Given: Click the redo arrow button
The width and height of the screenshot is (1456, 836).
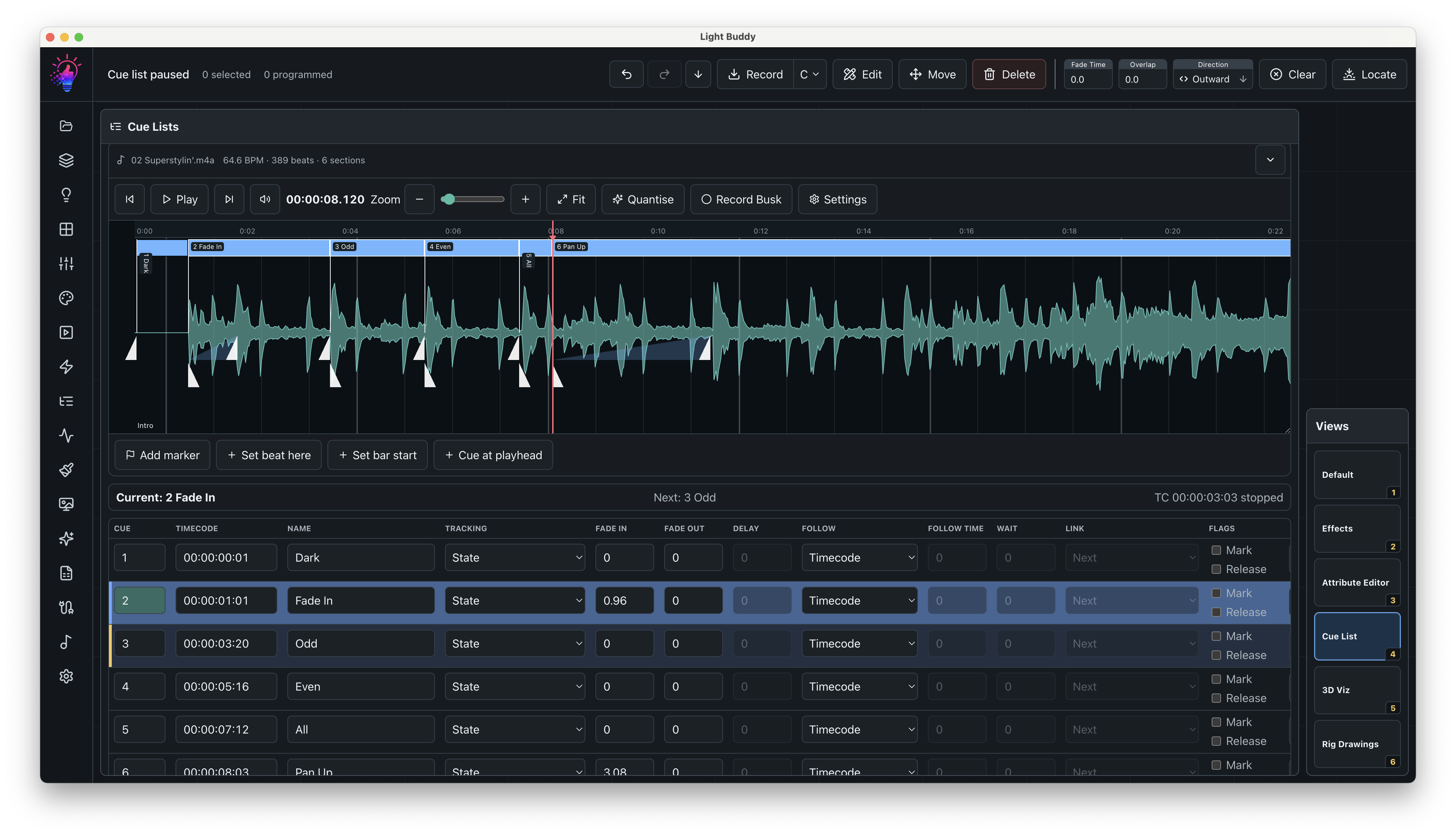Looking at the screenshot, I should tap(664, 74).
